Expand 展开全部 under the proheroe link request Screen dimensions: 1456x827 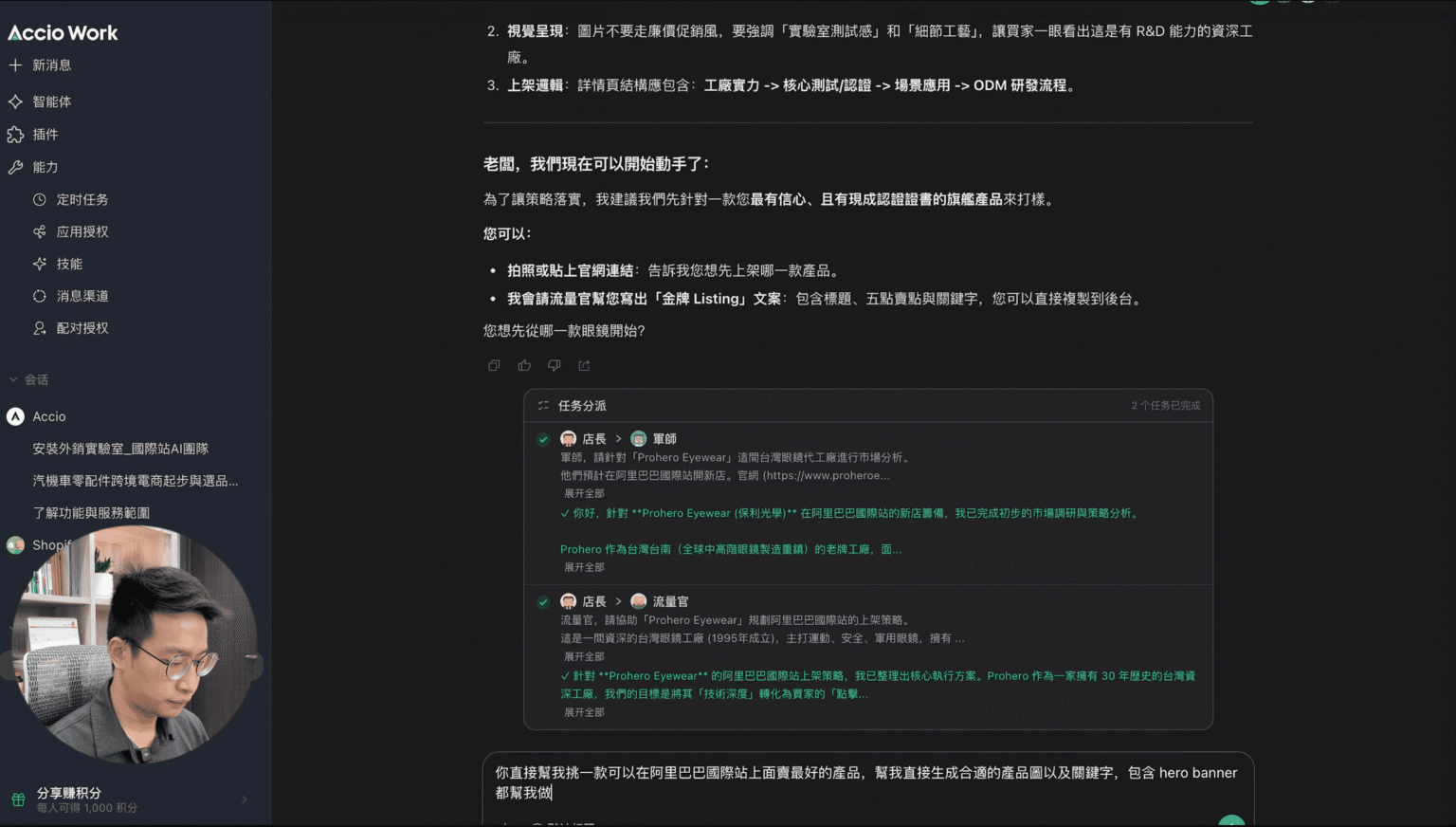[x=584, y=493]
